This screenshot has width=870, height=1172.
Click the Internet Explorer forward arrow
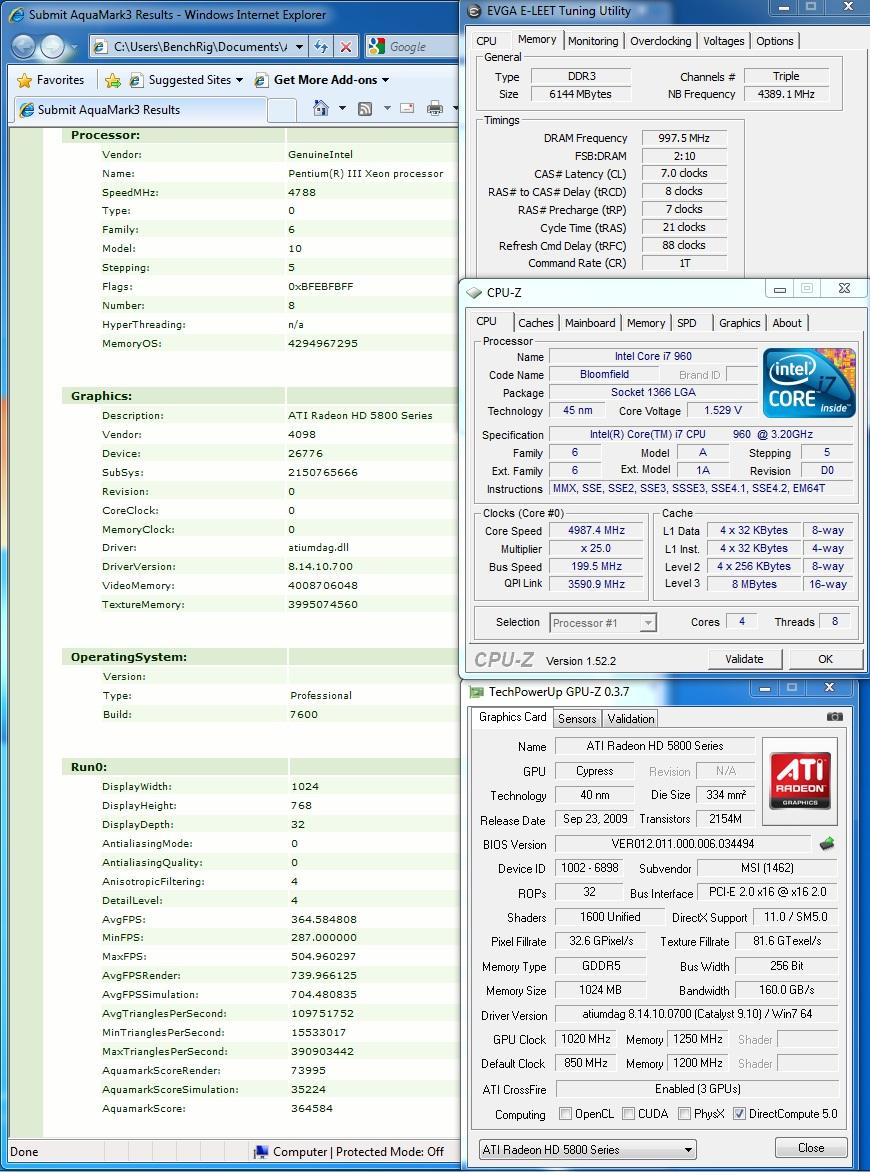pyautogui.click(x=52, y=47)
